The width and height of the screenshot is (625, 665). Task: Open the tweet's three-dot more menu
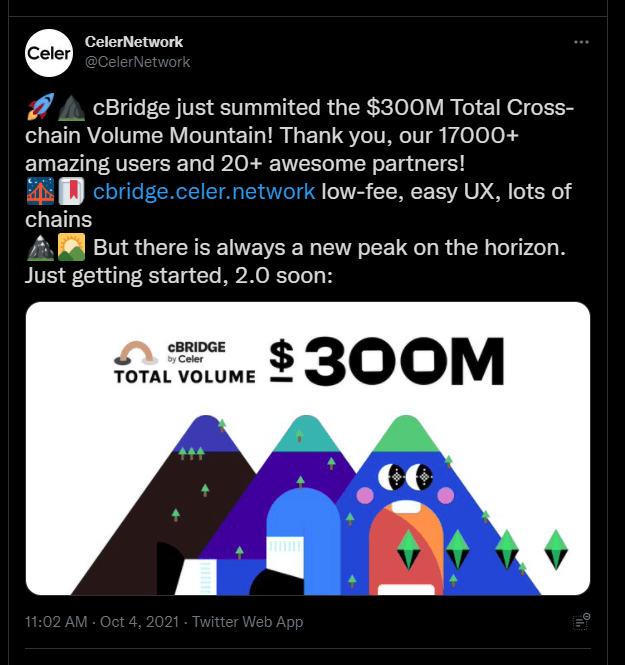point(581,42)
